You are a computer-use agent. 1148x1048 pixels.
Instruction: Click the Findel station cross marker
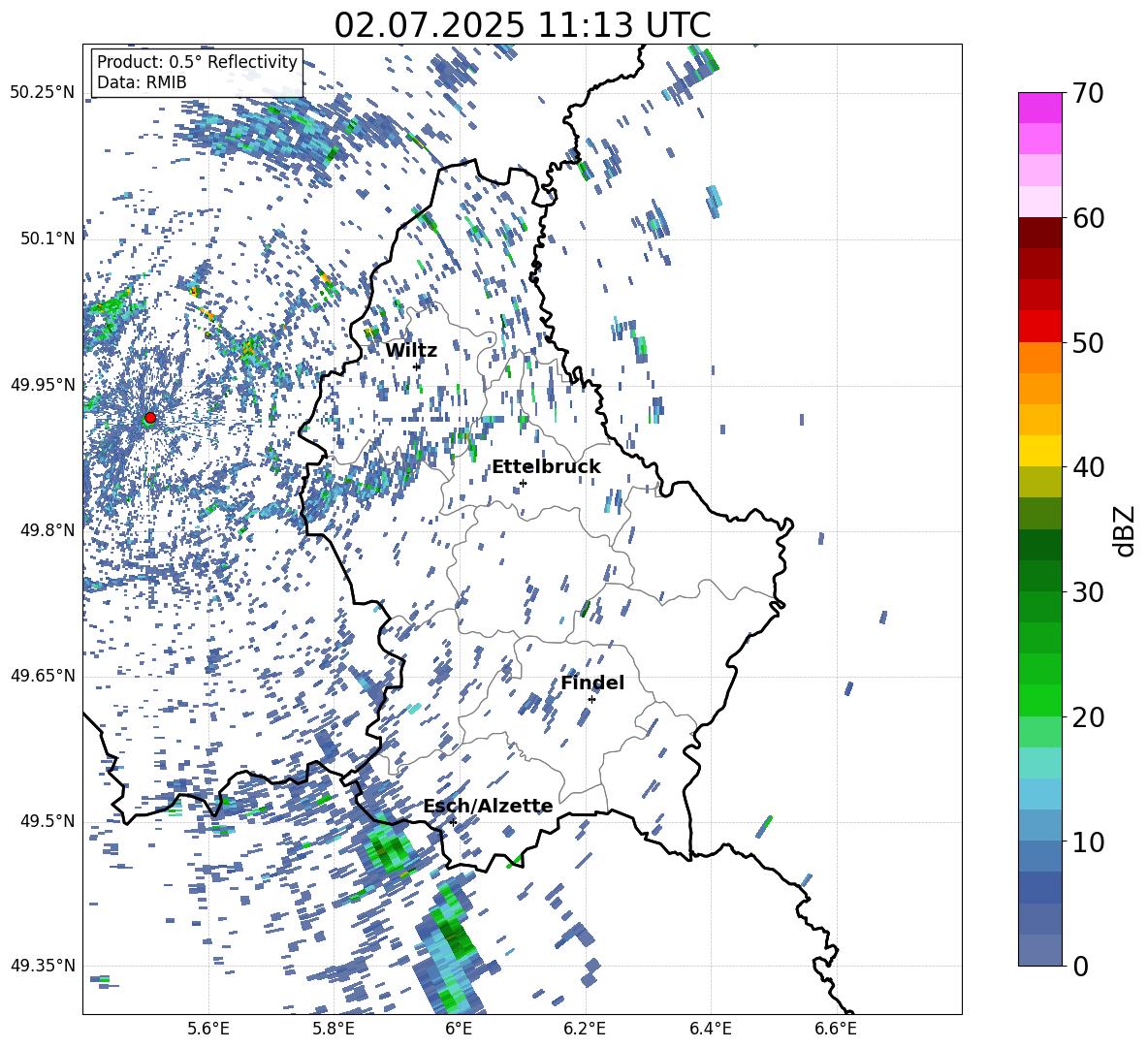(x=591, y=699)
